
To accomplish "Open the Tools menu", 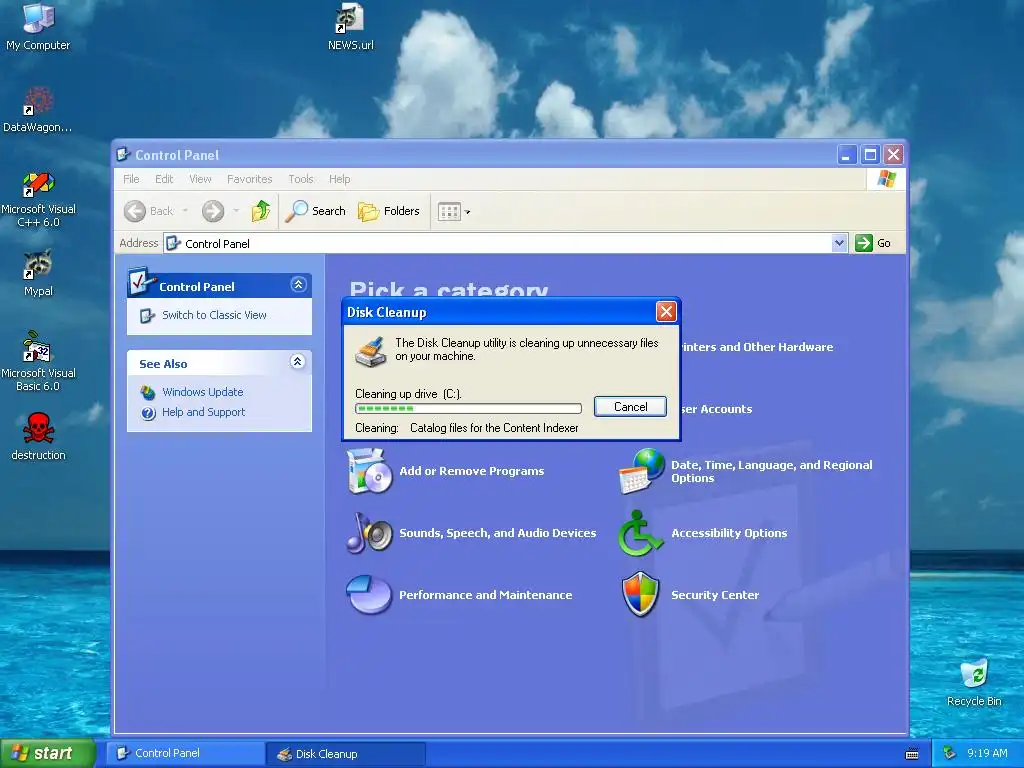I will 300,179.
